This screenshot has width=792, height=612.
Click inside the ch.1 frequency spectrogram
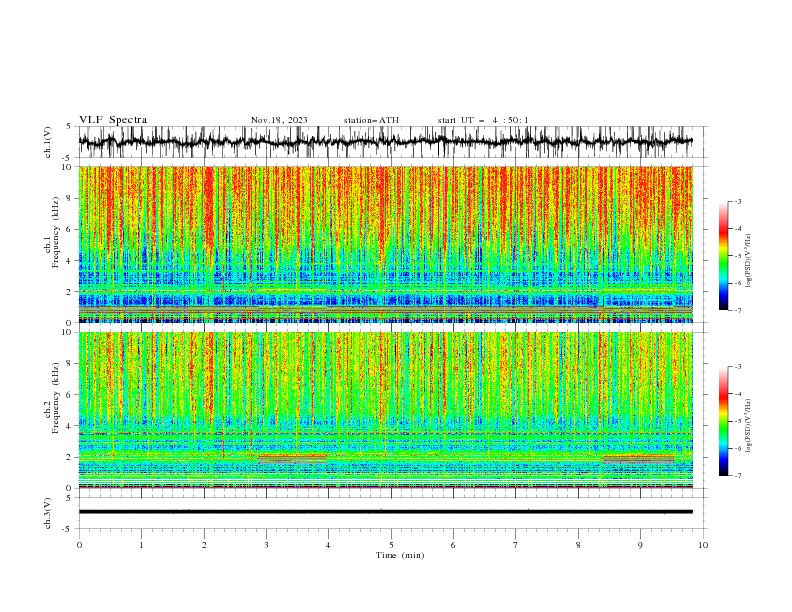(385, 244)
